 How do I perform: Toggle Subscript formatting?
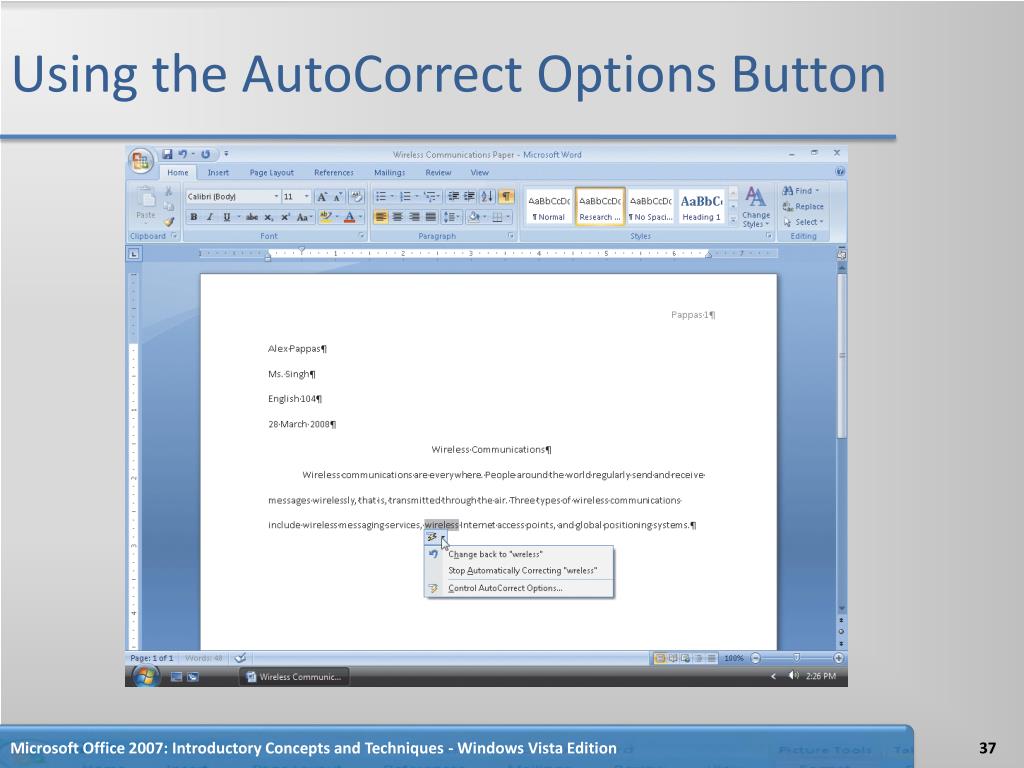point(268,217)
